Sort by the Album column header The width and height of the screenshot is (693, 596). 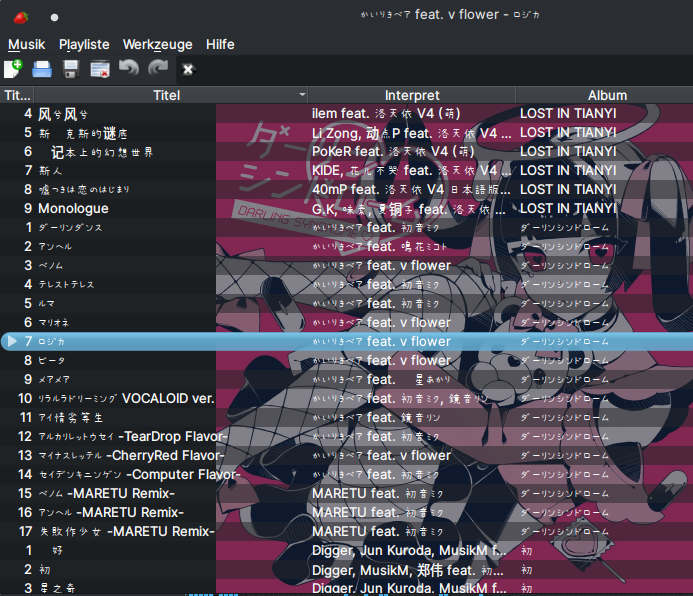[x=605, y=95]
